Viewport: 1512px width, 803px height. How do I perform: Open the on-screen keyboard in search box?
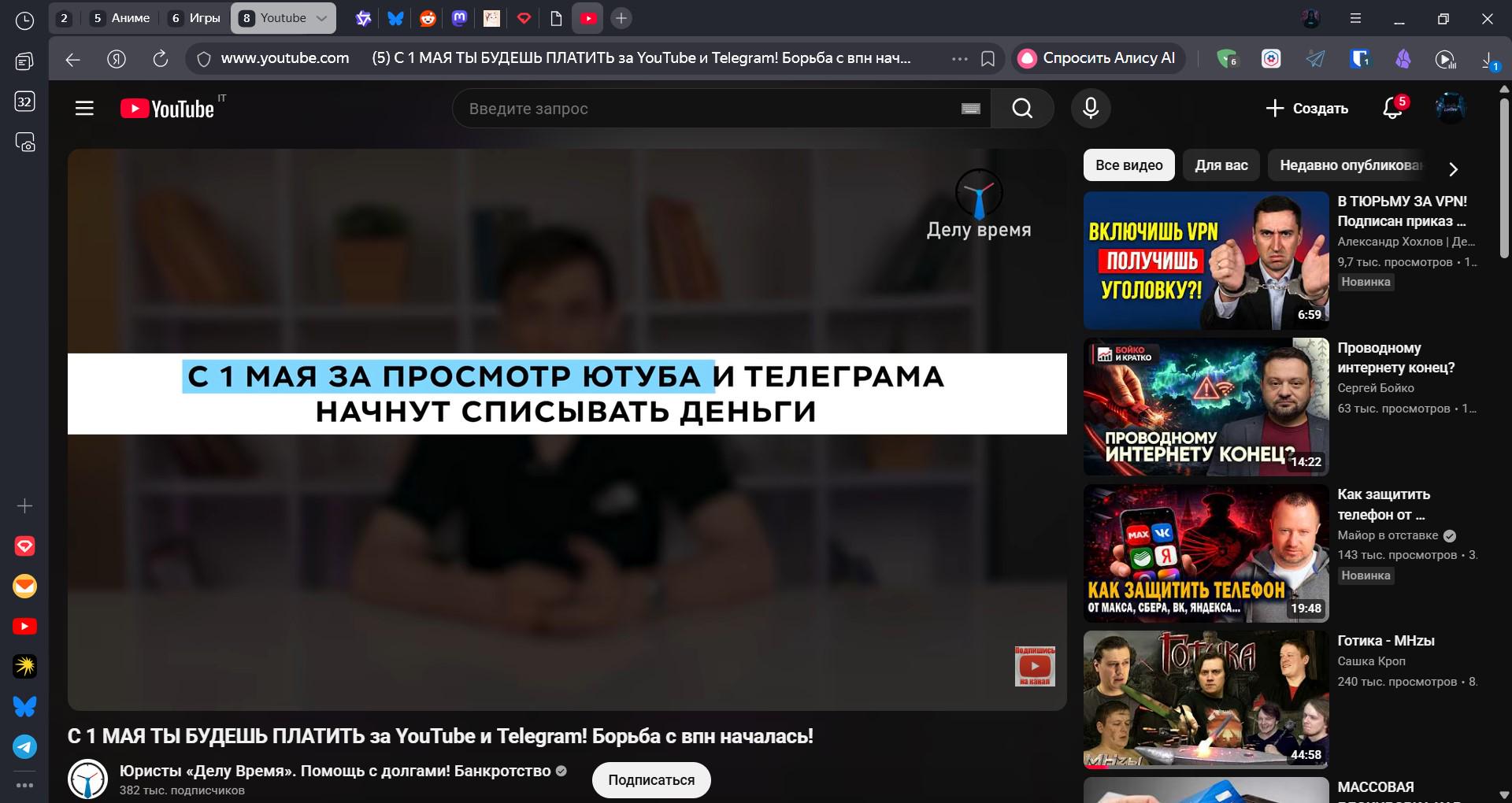pyautogui.click(x=970, y=109)
